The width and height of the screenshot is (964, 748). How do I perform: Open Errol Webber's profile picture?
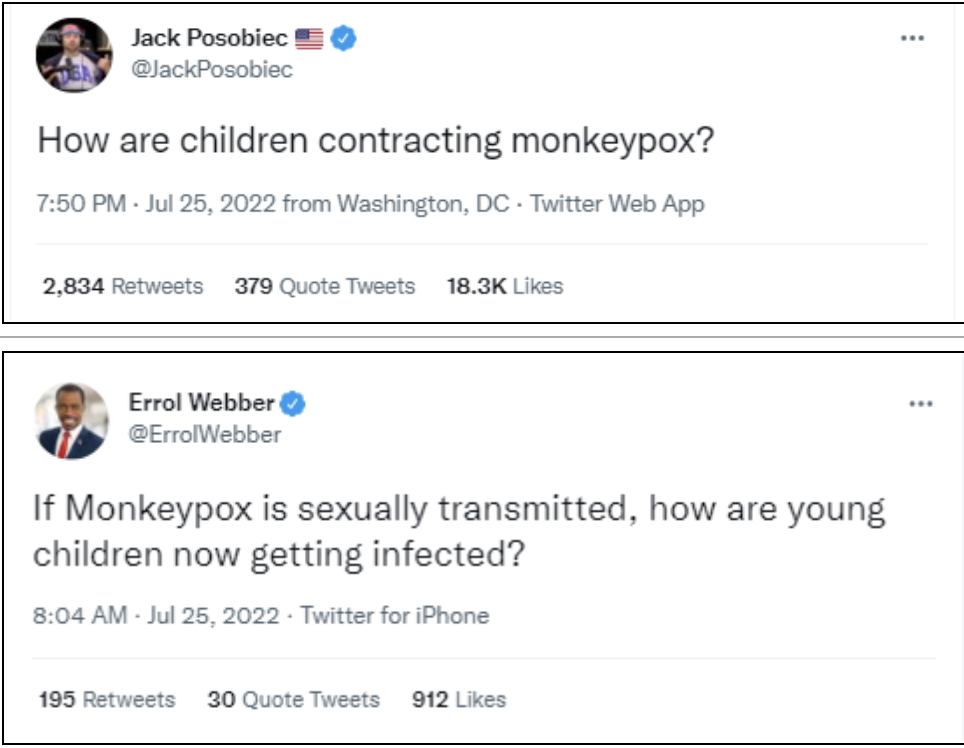pyautogui.click(x=71, y=421)
